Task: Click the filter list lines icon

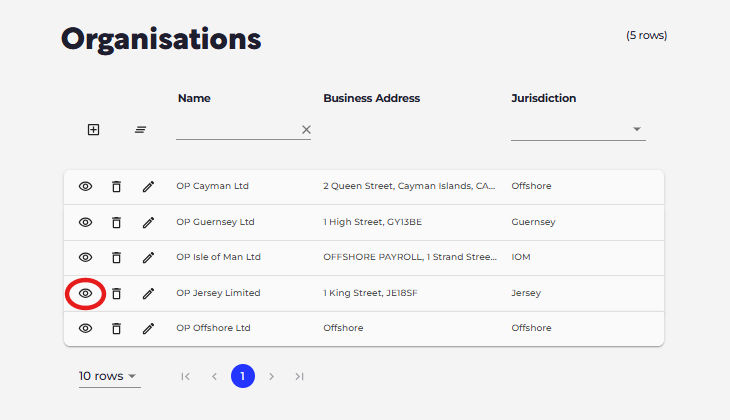Action: click(x=141, y=129)
